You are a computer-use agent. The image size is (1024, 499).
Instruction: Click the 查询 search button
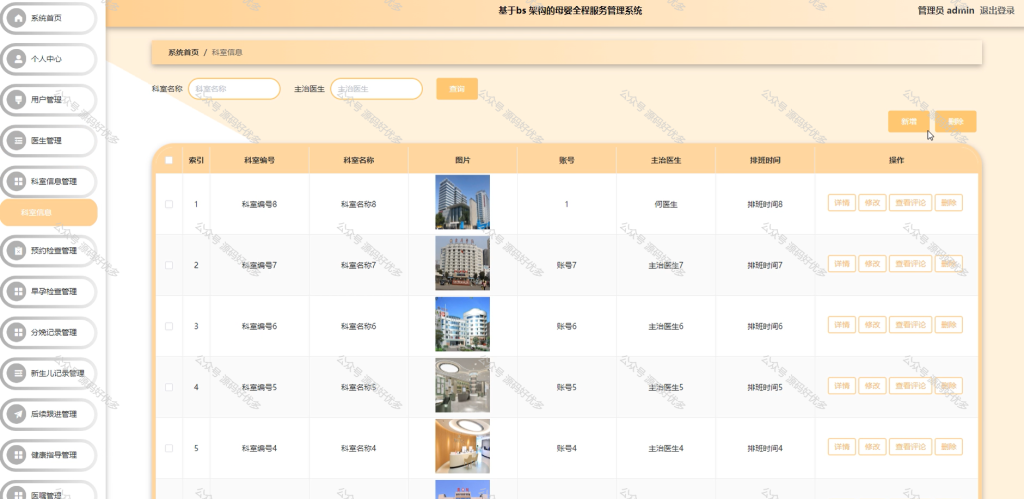point(457,89)
